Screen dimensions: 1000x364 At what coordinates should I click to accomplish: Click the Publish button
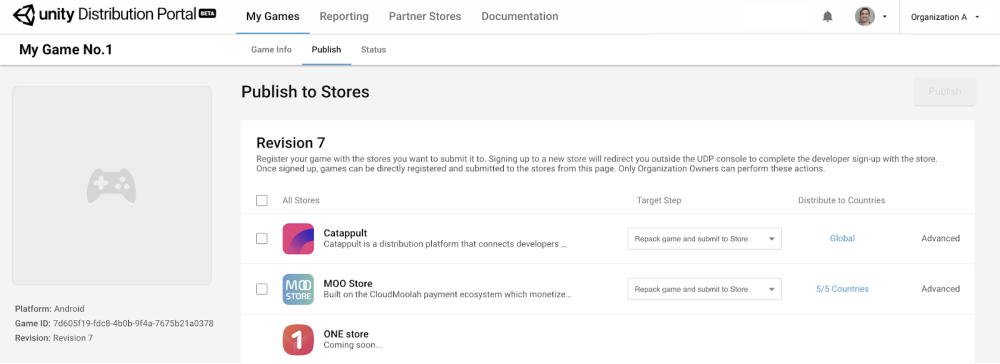pos(945,92)
